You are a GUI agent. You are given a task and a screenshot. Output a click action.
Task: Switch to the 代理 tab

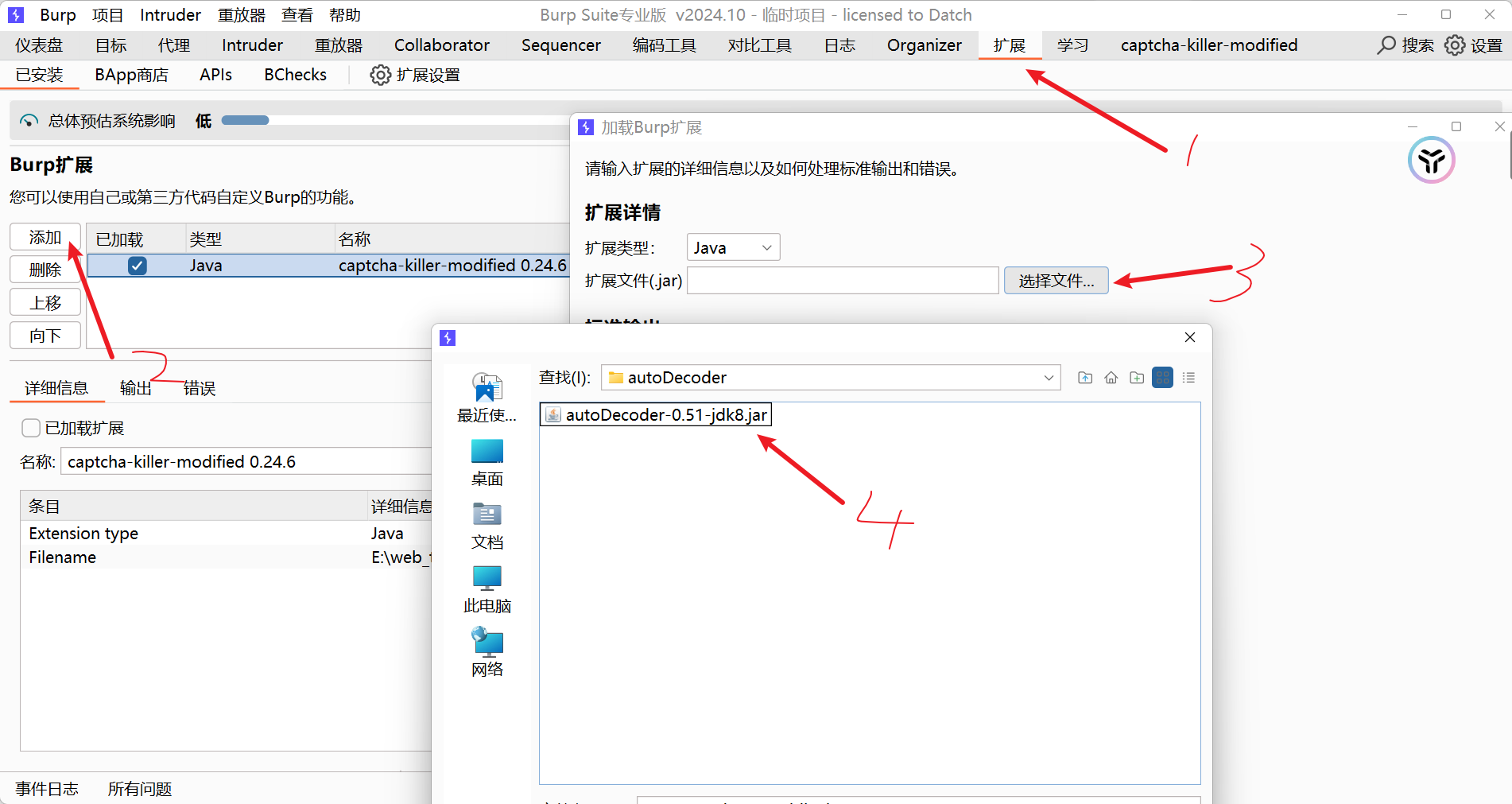[x=173, y=45]
